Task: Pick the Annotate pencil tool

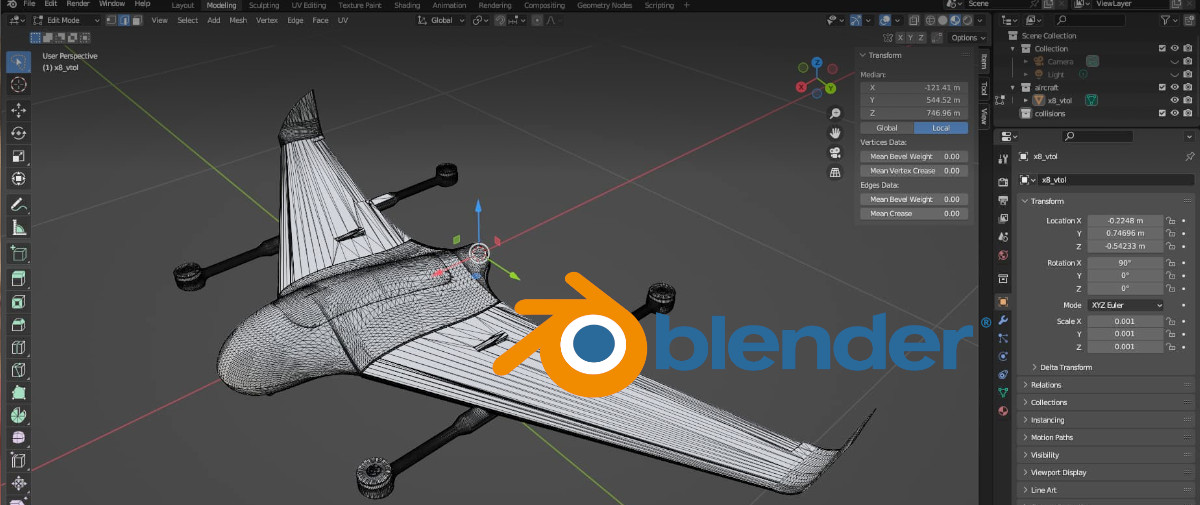Action: (x=18, y=204)
